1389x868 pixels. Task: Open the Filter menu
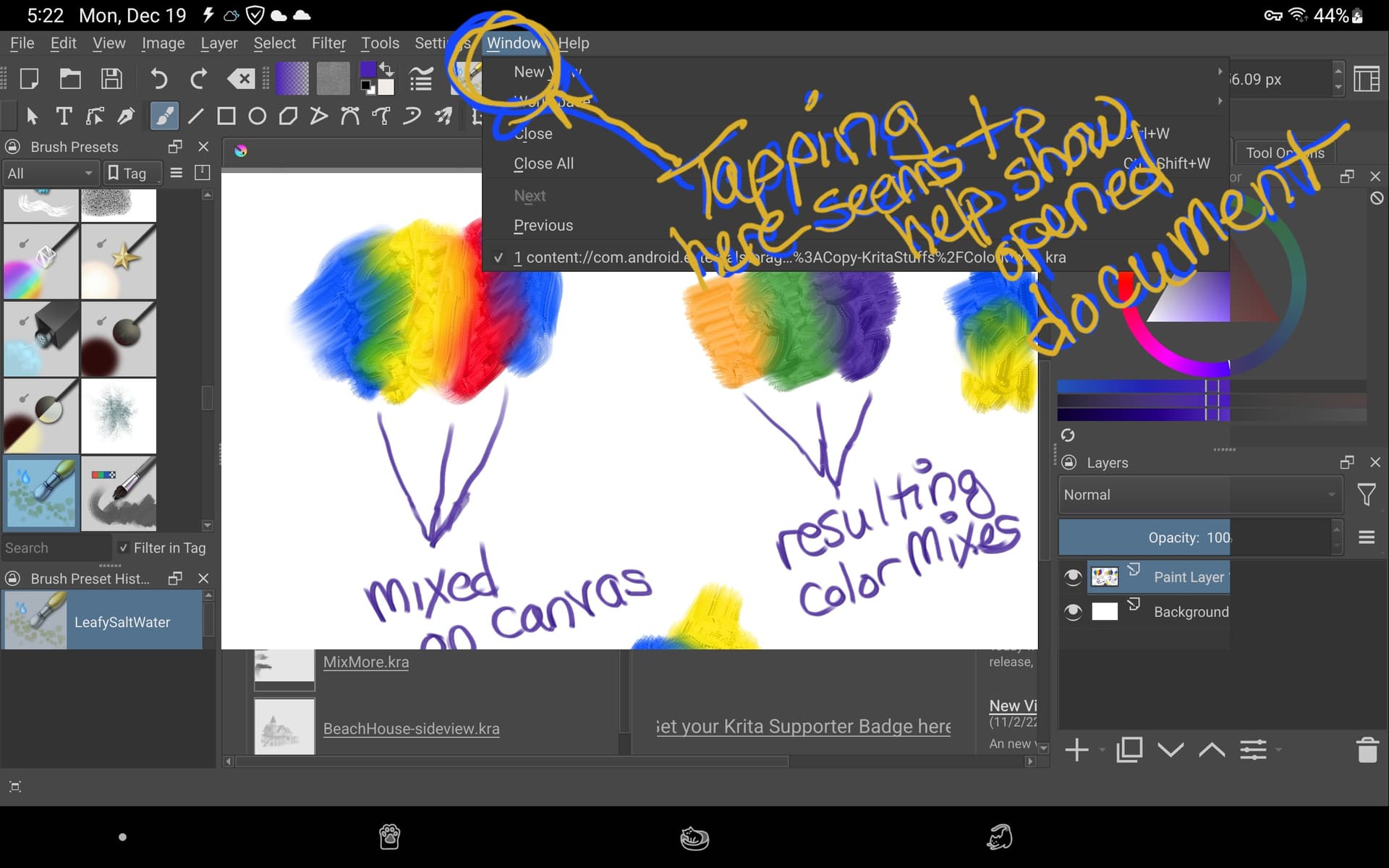click(x=328, y=43)
